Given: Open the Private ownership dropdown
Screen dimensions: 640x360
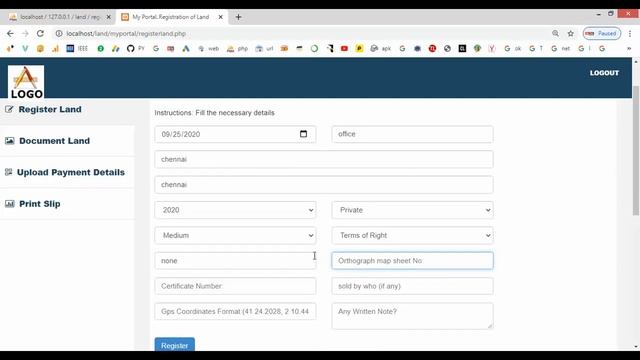Looking at the screenshot, I should [412, 210].
